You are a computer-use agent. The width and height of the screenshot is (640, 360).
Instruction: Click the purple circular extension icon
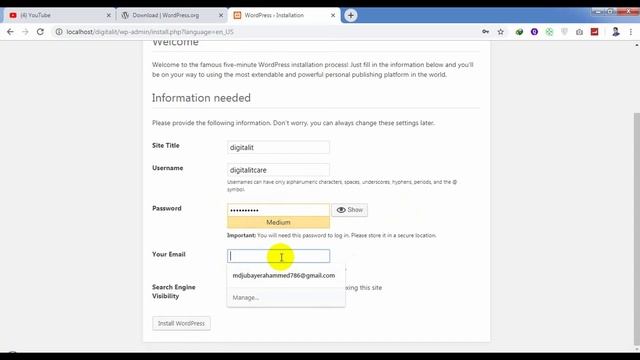coord(534,32)
